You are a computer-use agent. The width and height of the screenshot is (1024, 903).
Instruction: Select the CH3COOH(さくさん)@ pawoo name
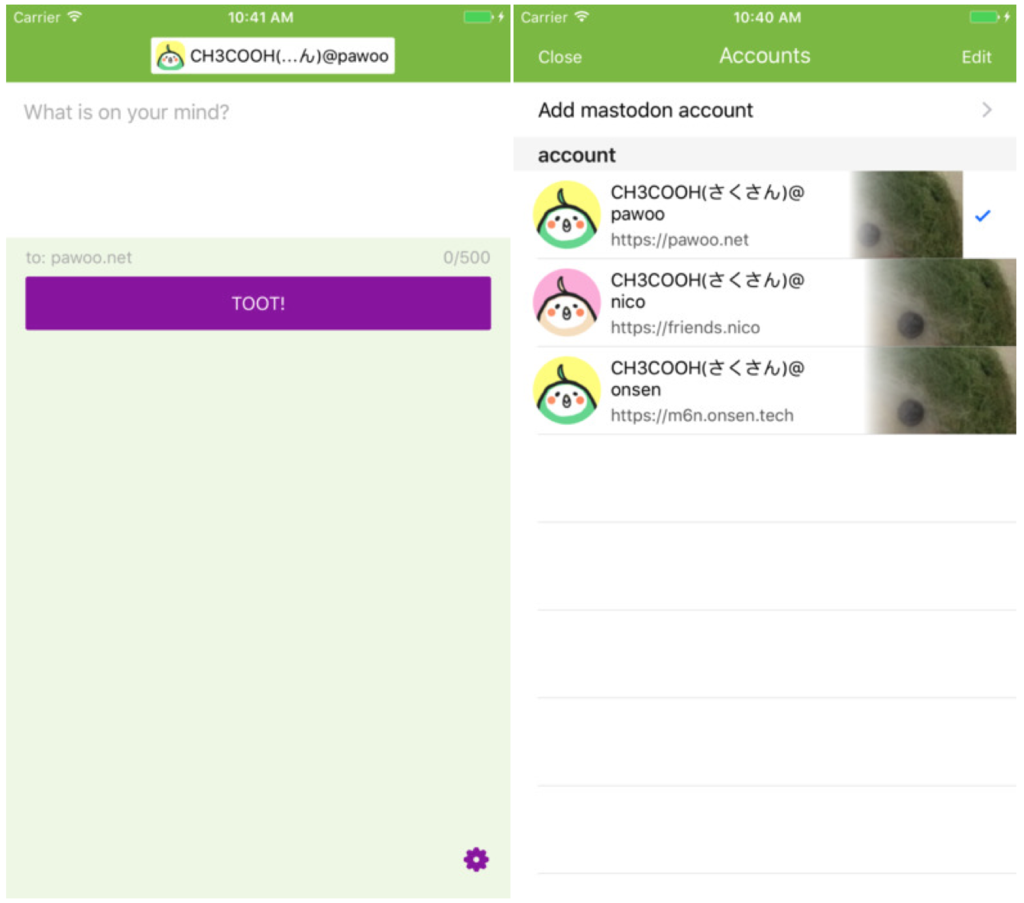click(x=707, y=203)
